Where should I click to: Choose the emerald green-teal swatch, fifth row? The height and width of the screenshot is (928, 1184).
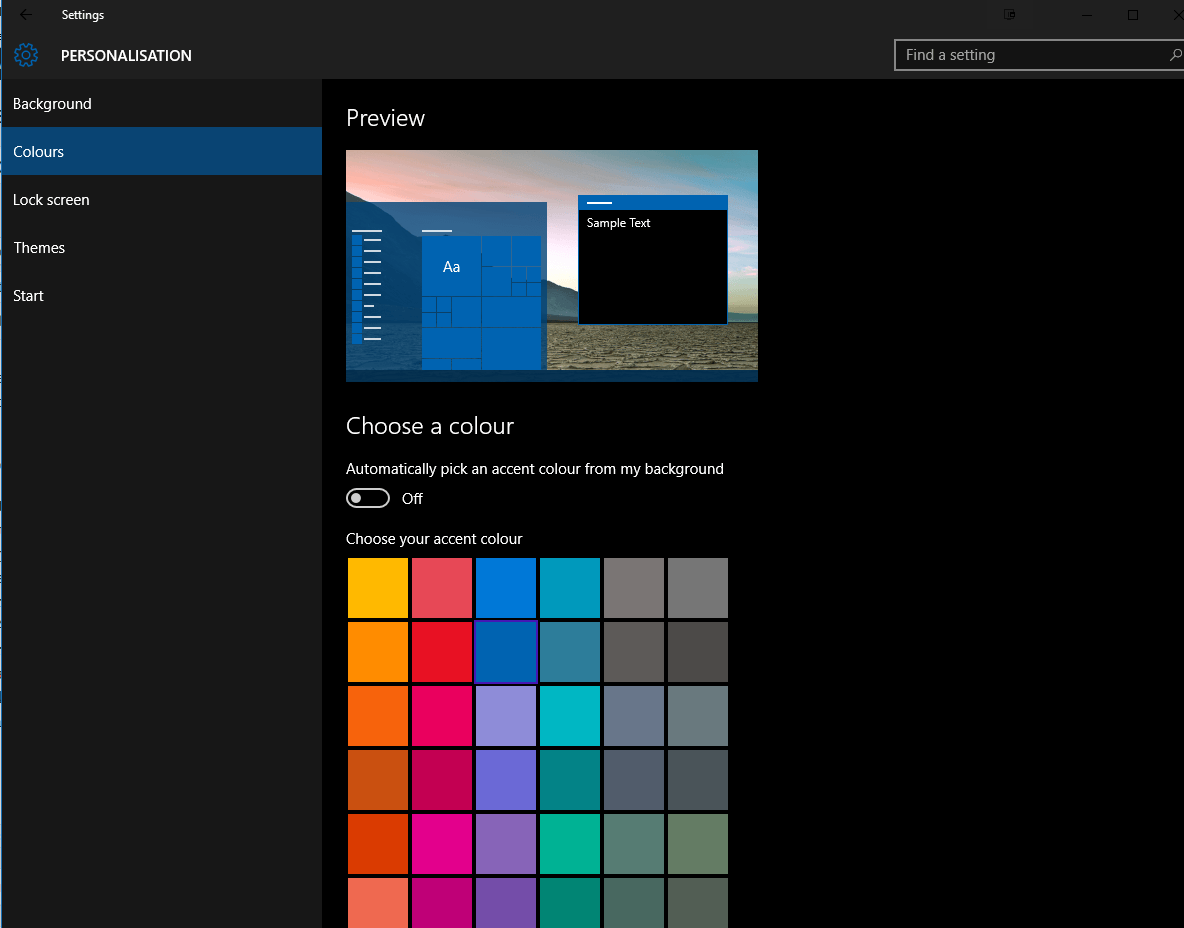pyautogui.click(x=570, y=844)
